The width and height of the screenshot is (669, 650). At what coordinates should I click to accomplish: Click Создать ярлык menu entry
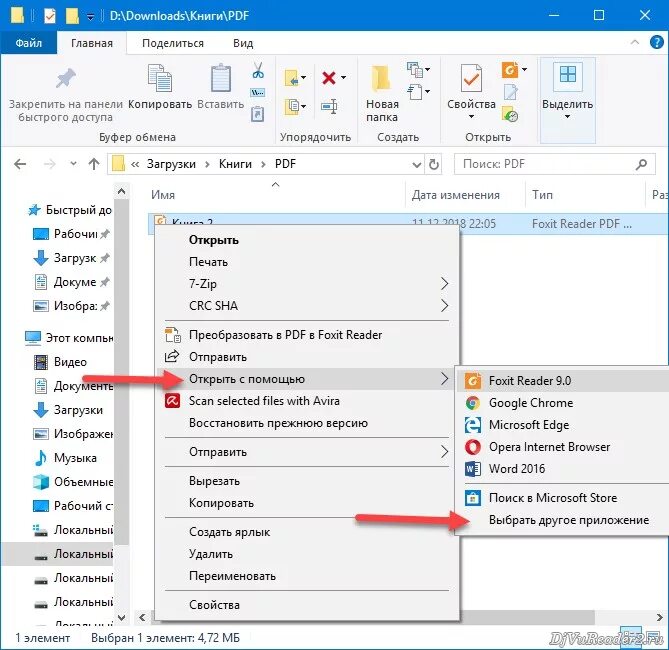[x=307, y=532]
